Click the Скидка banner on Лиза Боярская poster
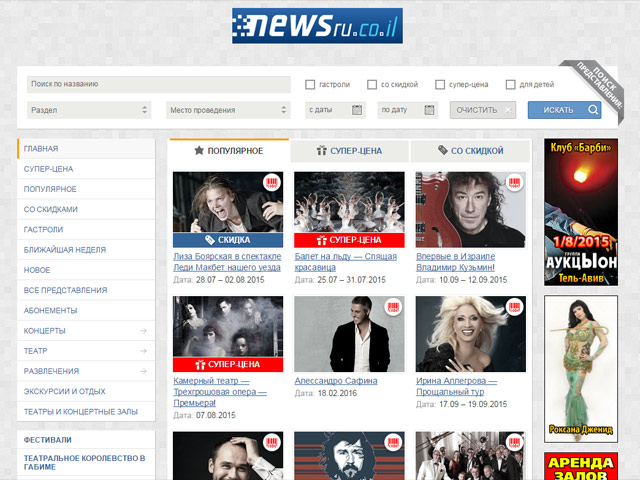 point(228,240)
